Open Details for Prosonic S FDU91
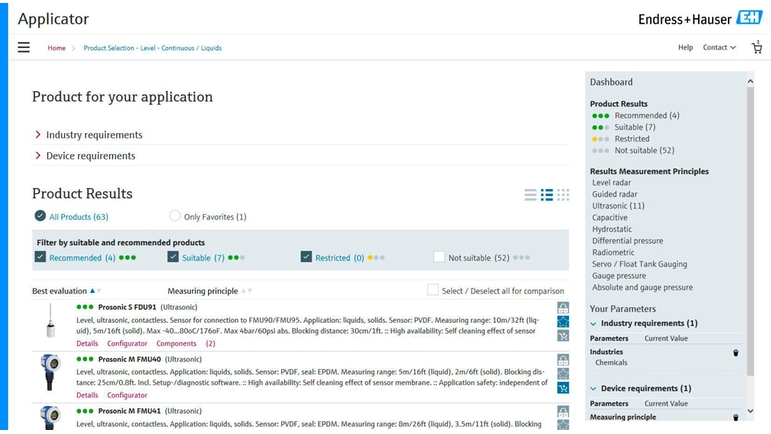Viewport: 771px width, 434px height. click(x=87, y=344)
